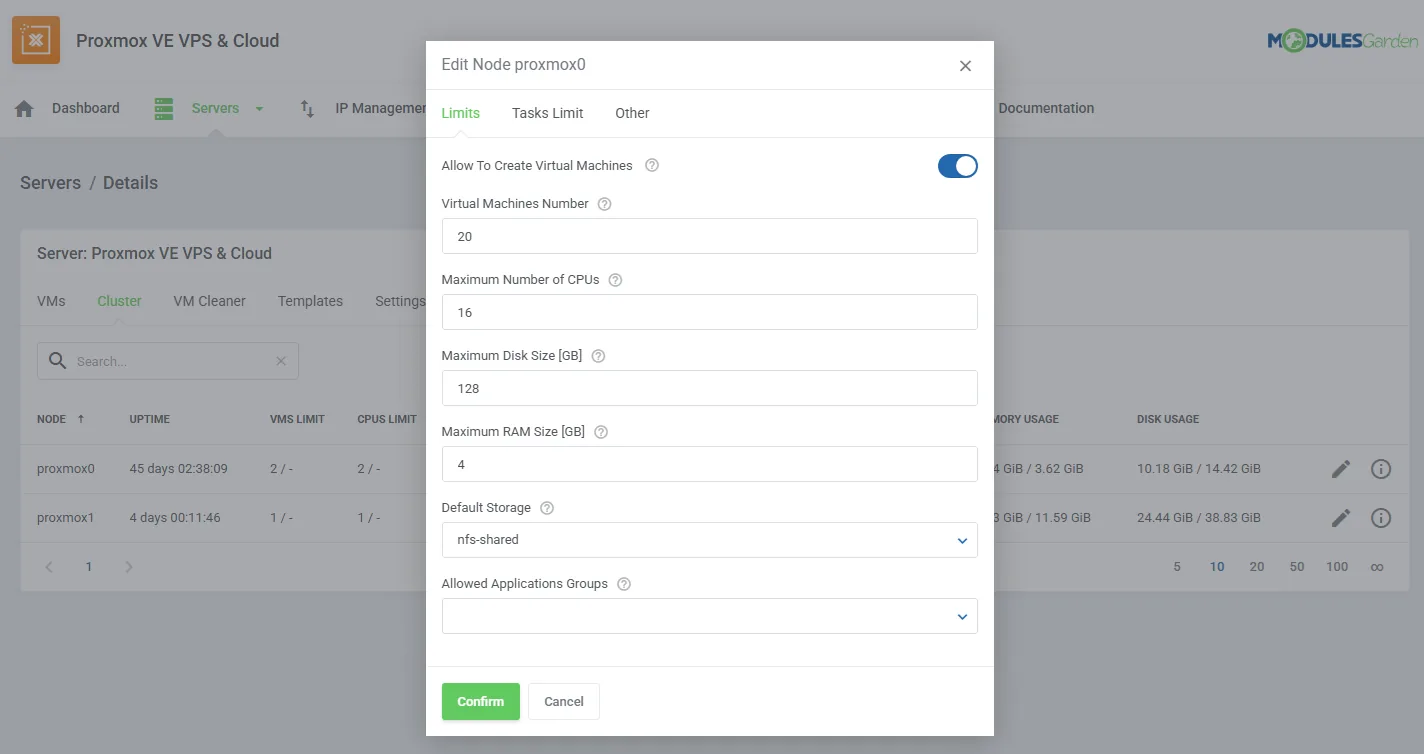Open help for Maximum Disk Size
1424x754 pixels.
[598, 356]
